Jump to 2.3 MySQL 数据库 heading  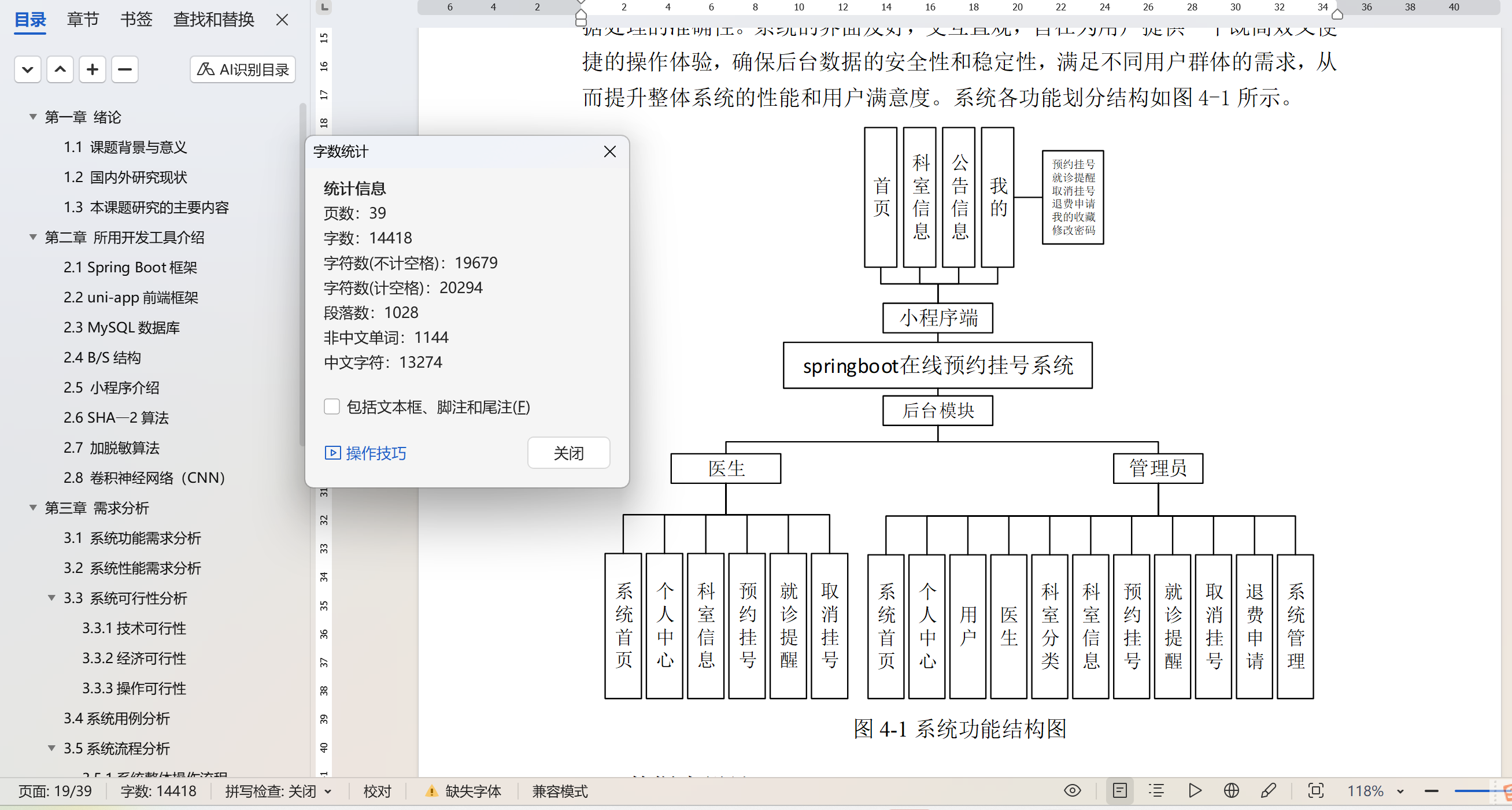121,327
